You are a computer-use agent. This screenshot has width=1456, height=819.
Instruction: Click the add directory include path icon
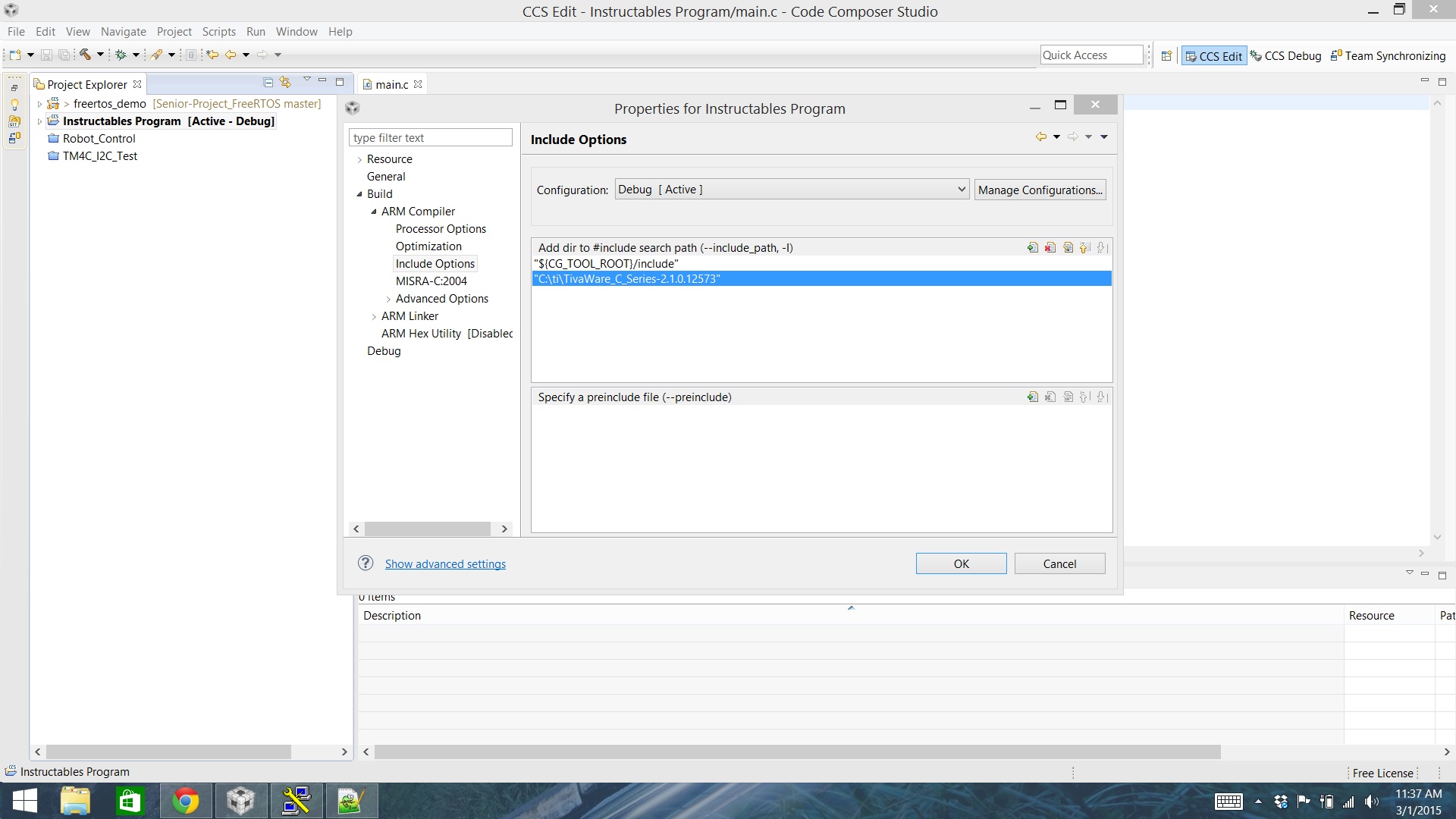tap(1033, 247)
